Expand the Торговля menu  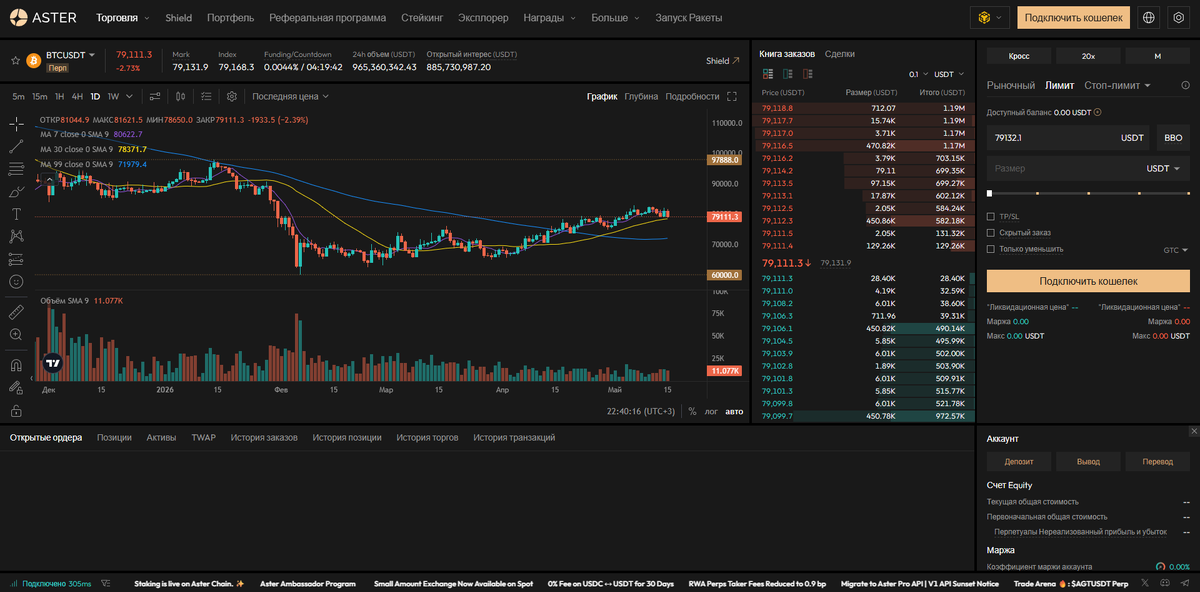pos(123,18)
